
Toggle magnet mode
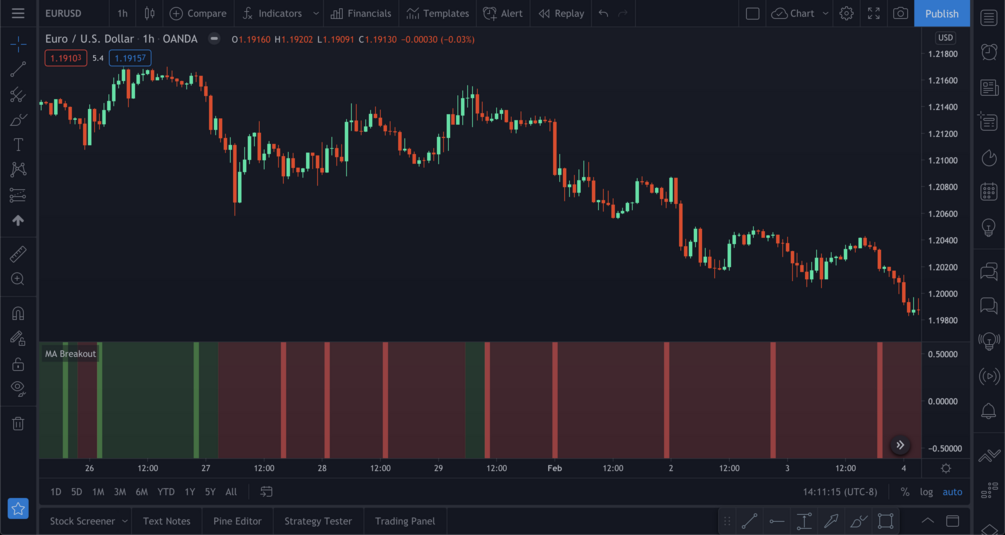tap(18, 313)
